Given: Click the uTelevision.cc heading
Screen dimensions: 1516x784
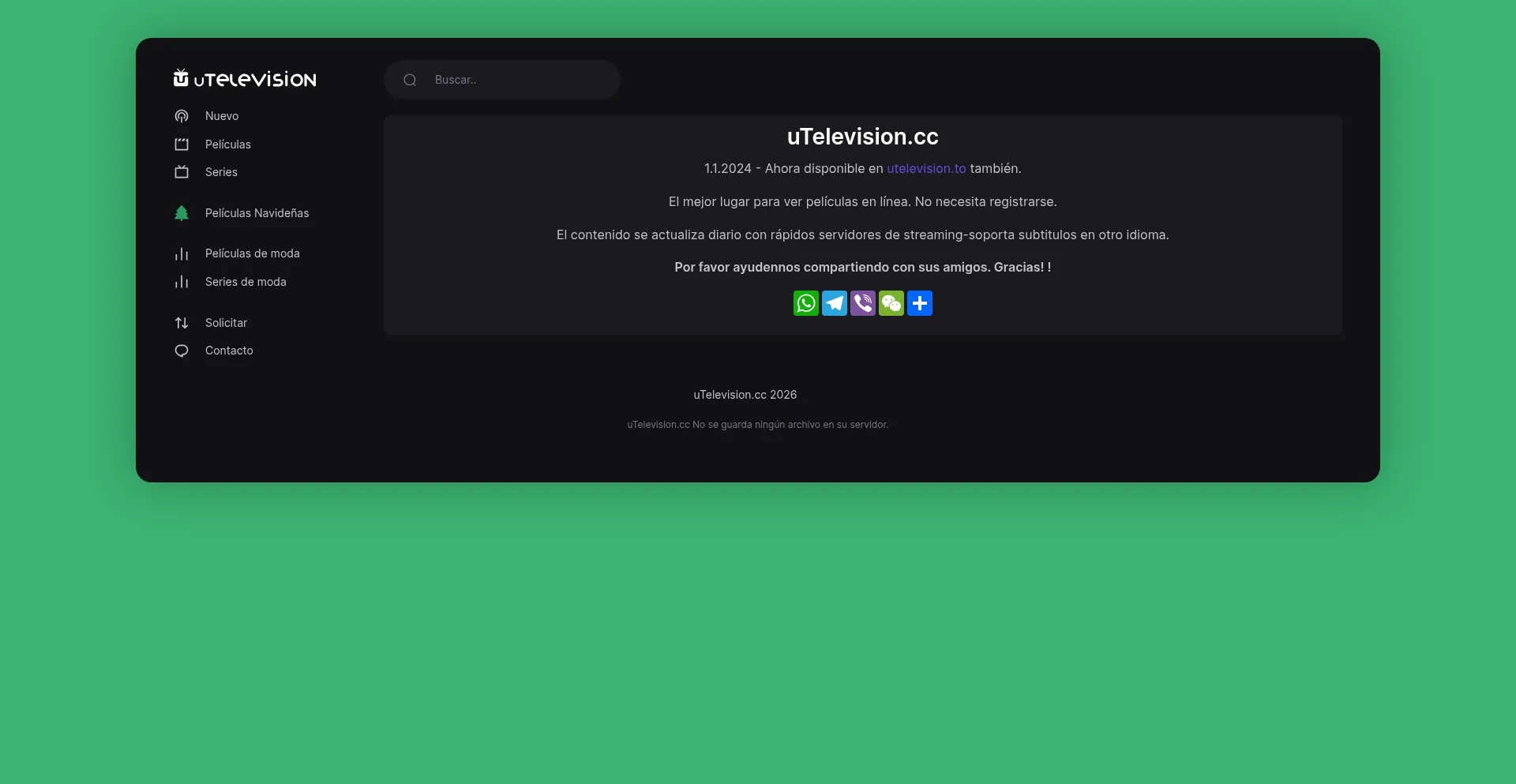Looking at the screenshot, I should pos(863,137).
